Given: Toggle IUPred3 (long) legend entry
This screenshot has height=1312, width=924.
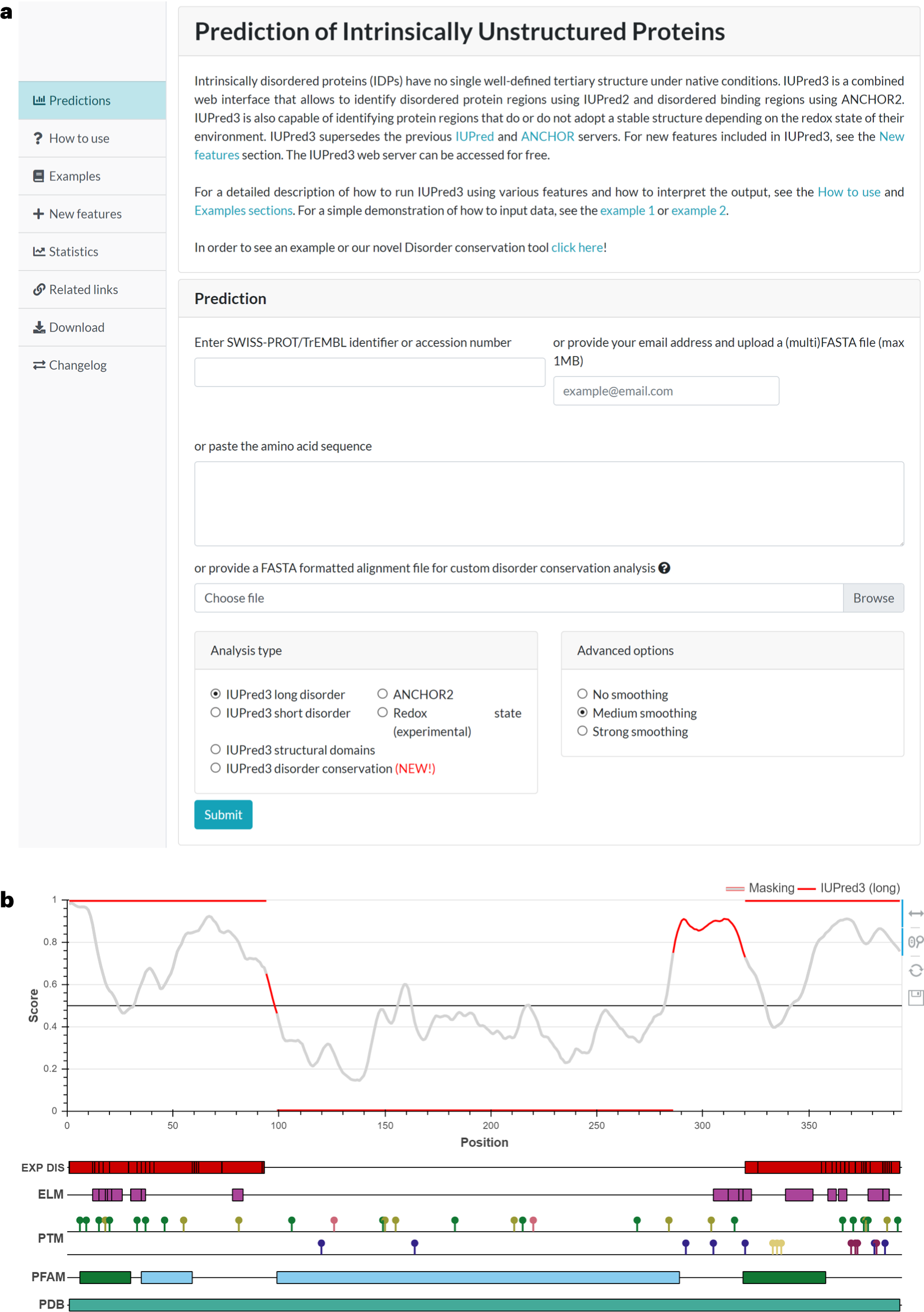Looking at the screenshot, I should click(849, 888).
